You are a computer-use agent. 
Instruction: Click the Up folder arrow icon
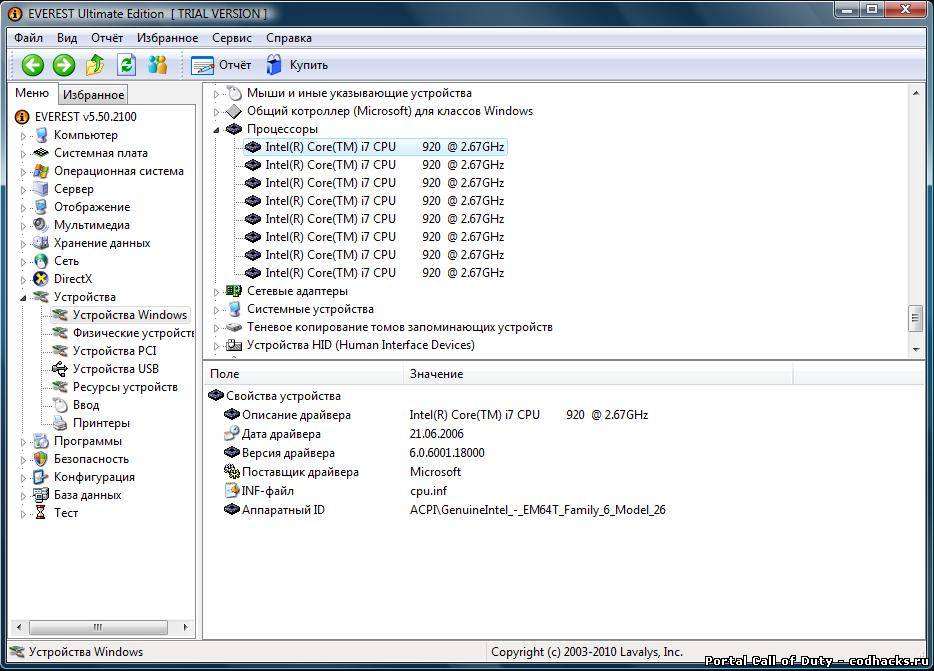(x=95, y=65)
